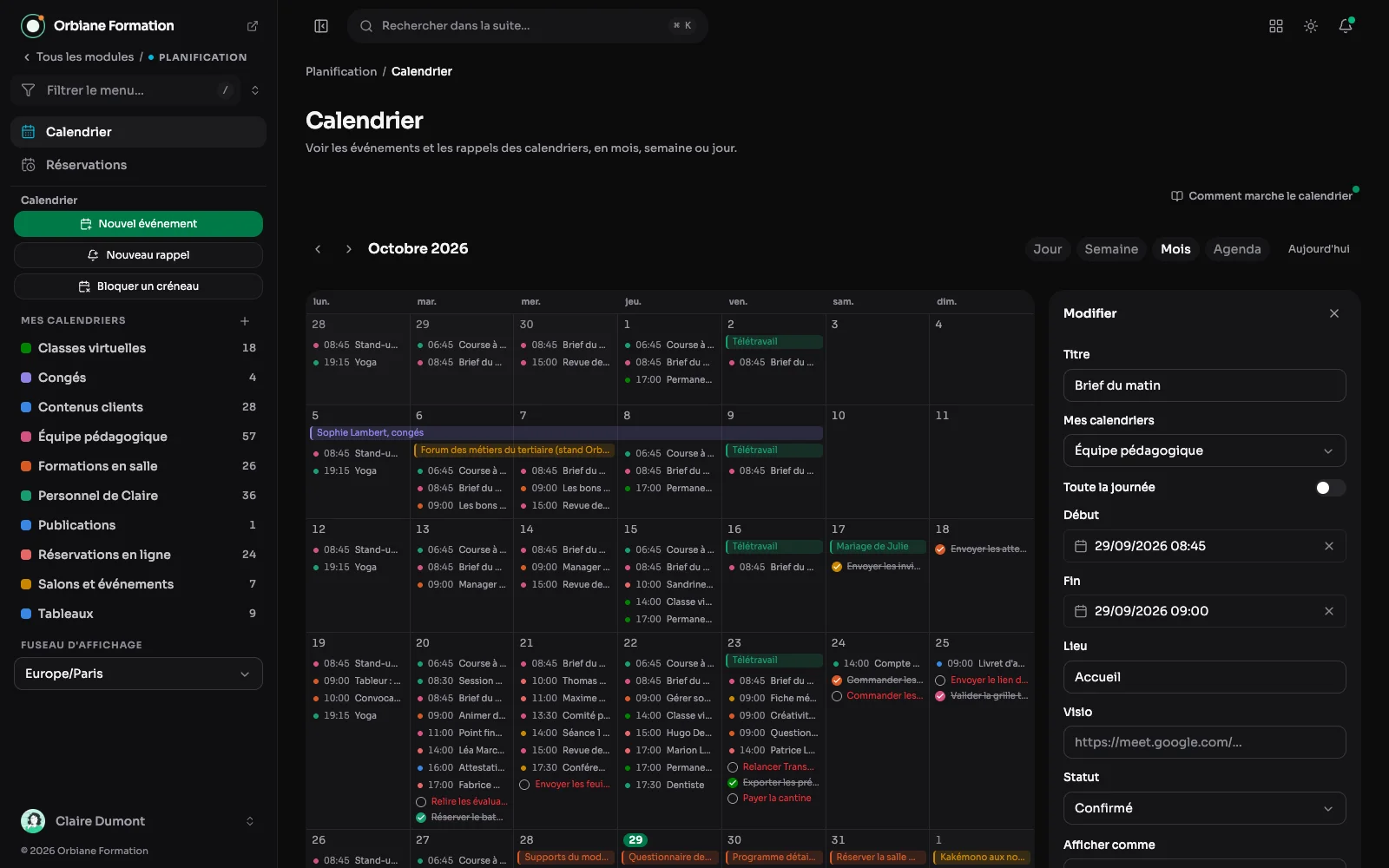Clear the Fin date value
The height and width of the screenshot is (868, 1389).
pos(1329,611)
